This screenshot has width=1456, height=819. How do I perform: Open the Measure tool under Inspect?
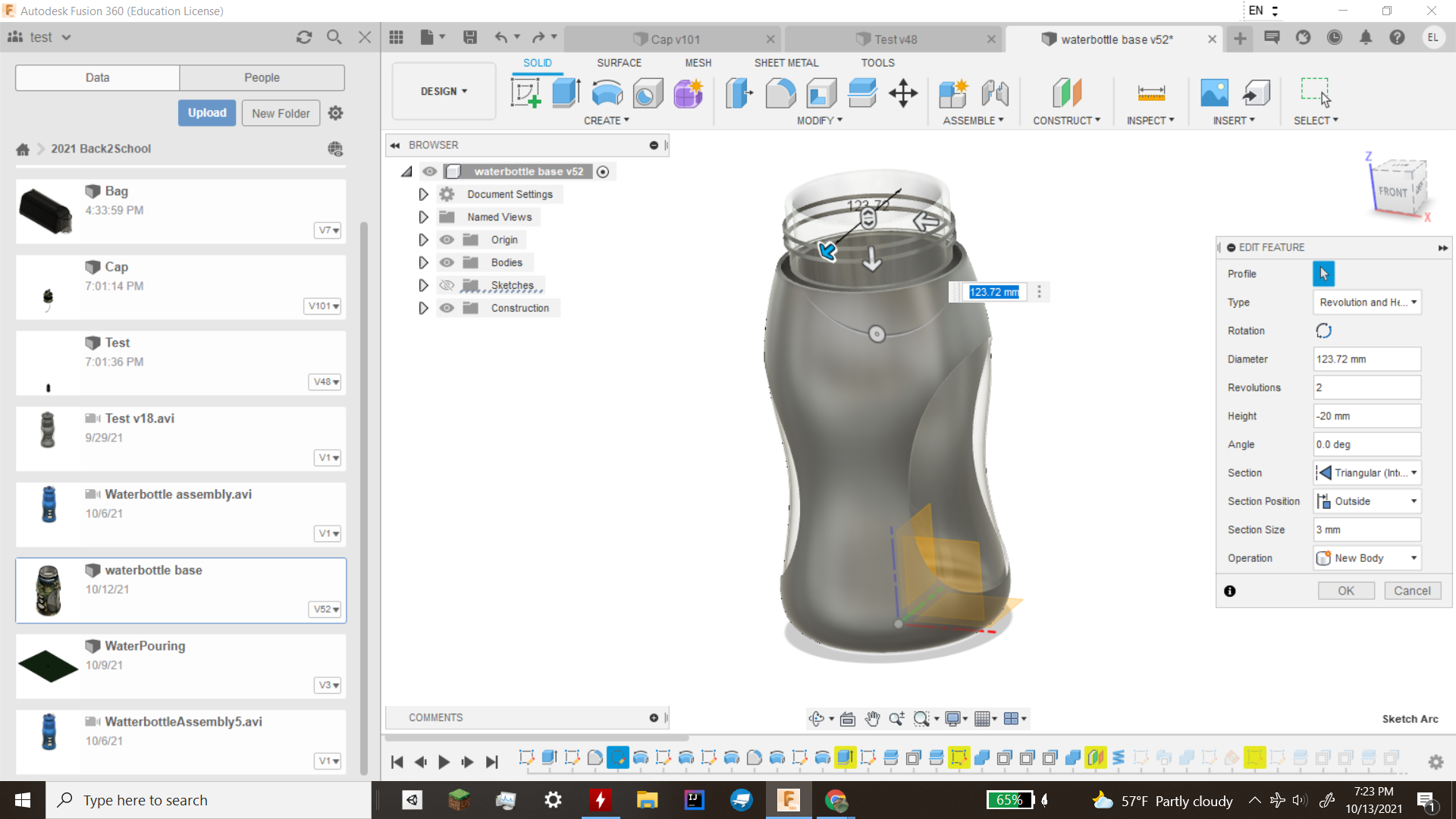(1151, 93)
